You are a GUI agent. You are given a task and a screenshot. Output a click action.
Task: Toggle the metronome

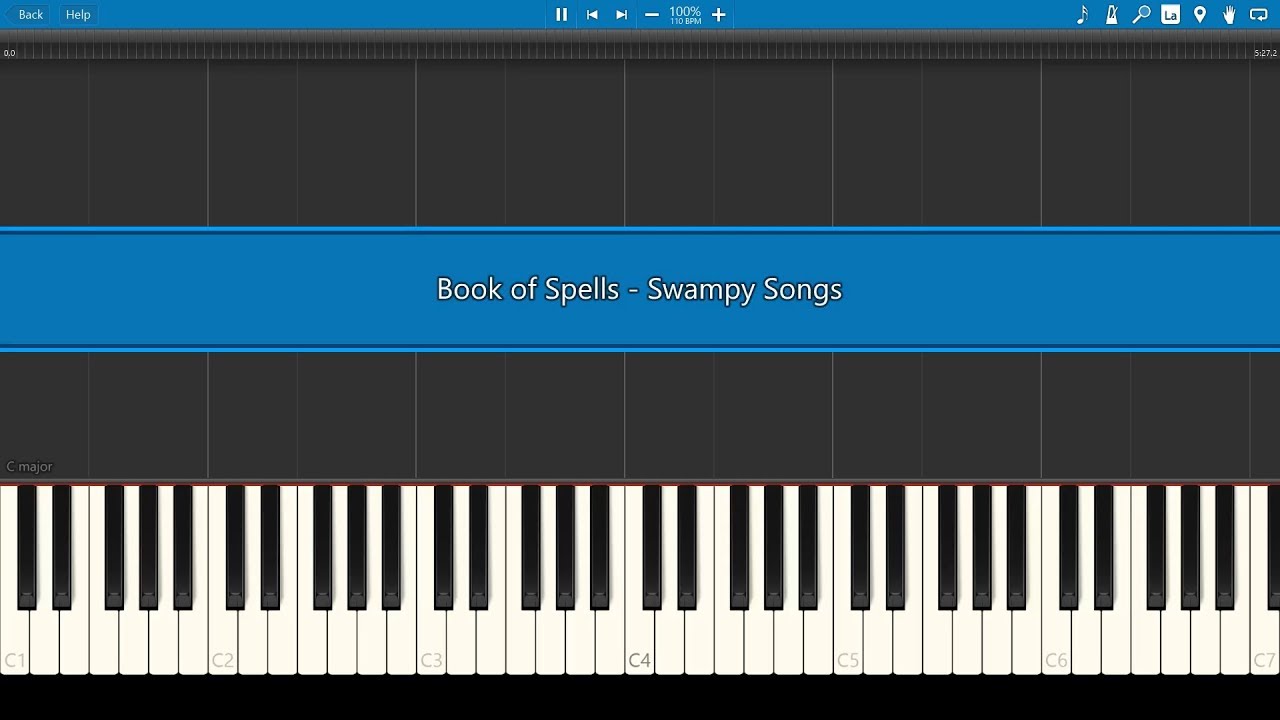pos(1111,14)
